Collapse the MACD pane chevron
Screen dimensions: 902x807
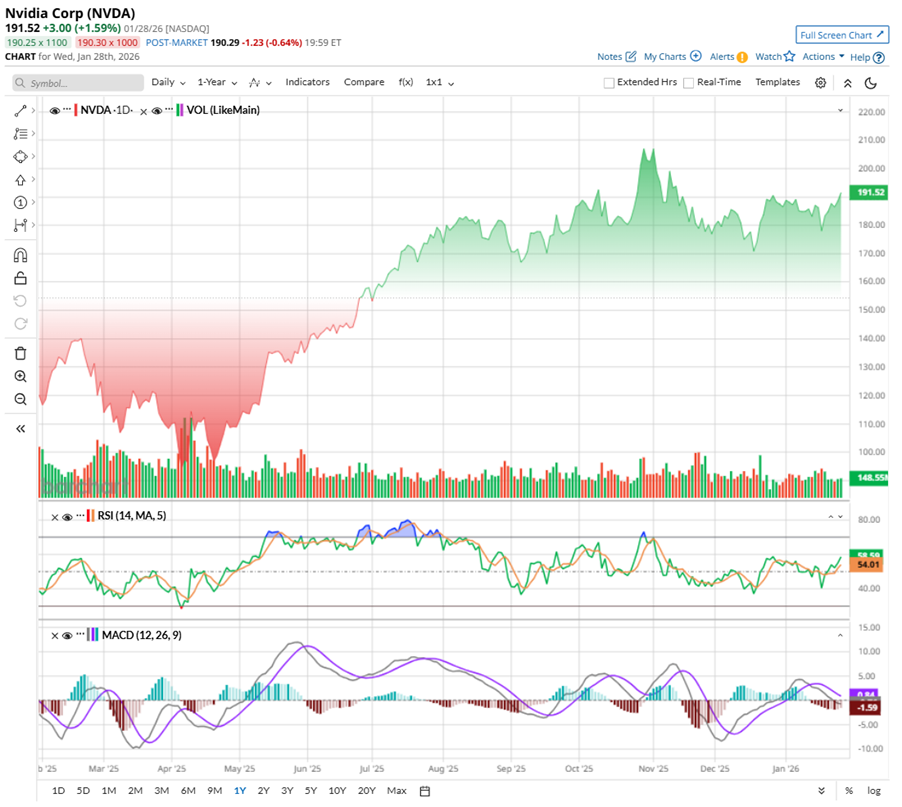[840, 636]
